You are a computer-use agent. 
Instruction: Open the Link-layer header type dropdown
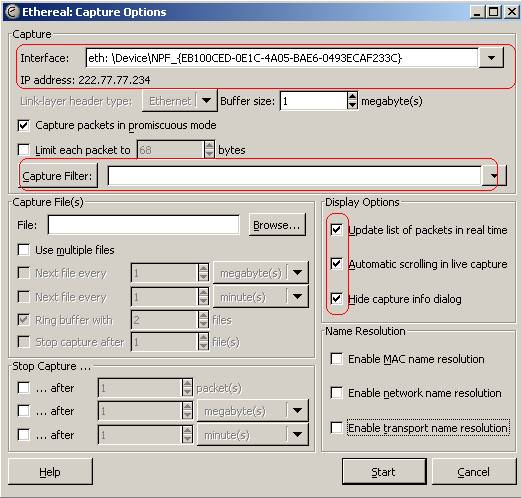pos(206,101)
